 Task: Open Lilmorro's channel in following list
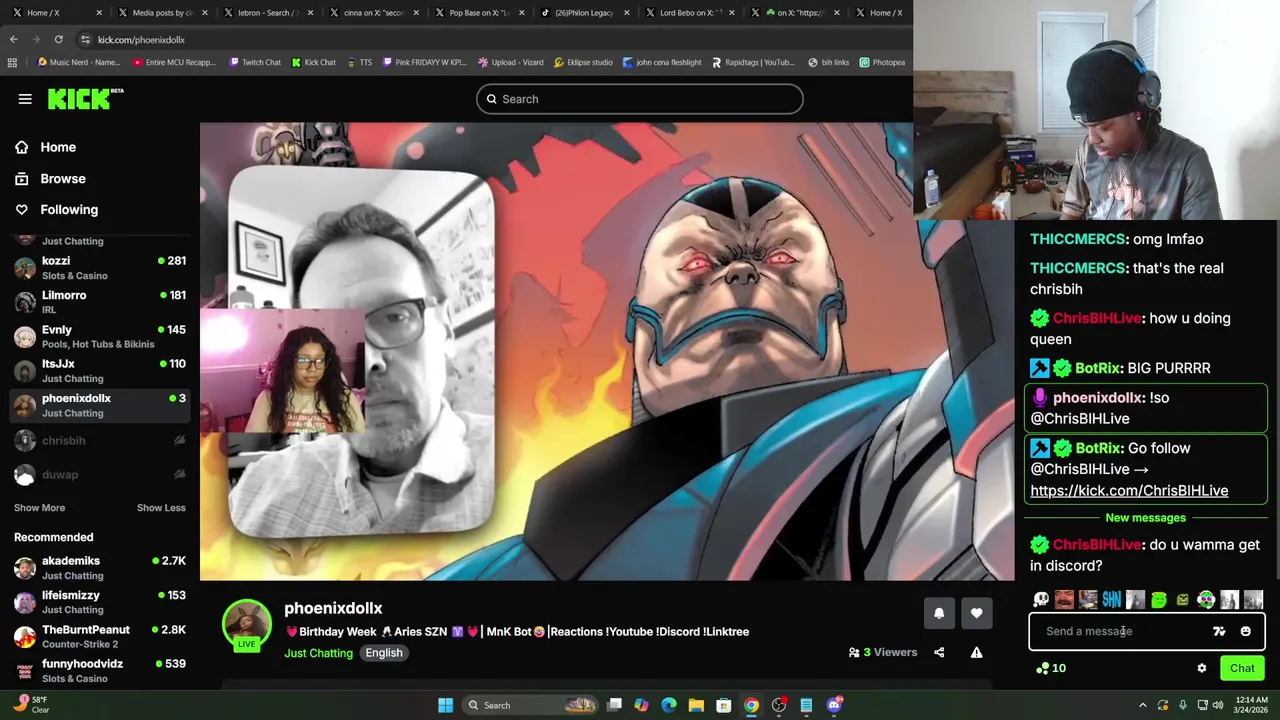(100, 302)
